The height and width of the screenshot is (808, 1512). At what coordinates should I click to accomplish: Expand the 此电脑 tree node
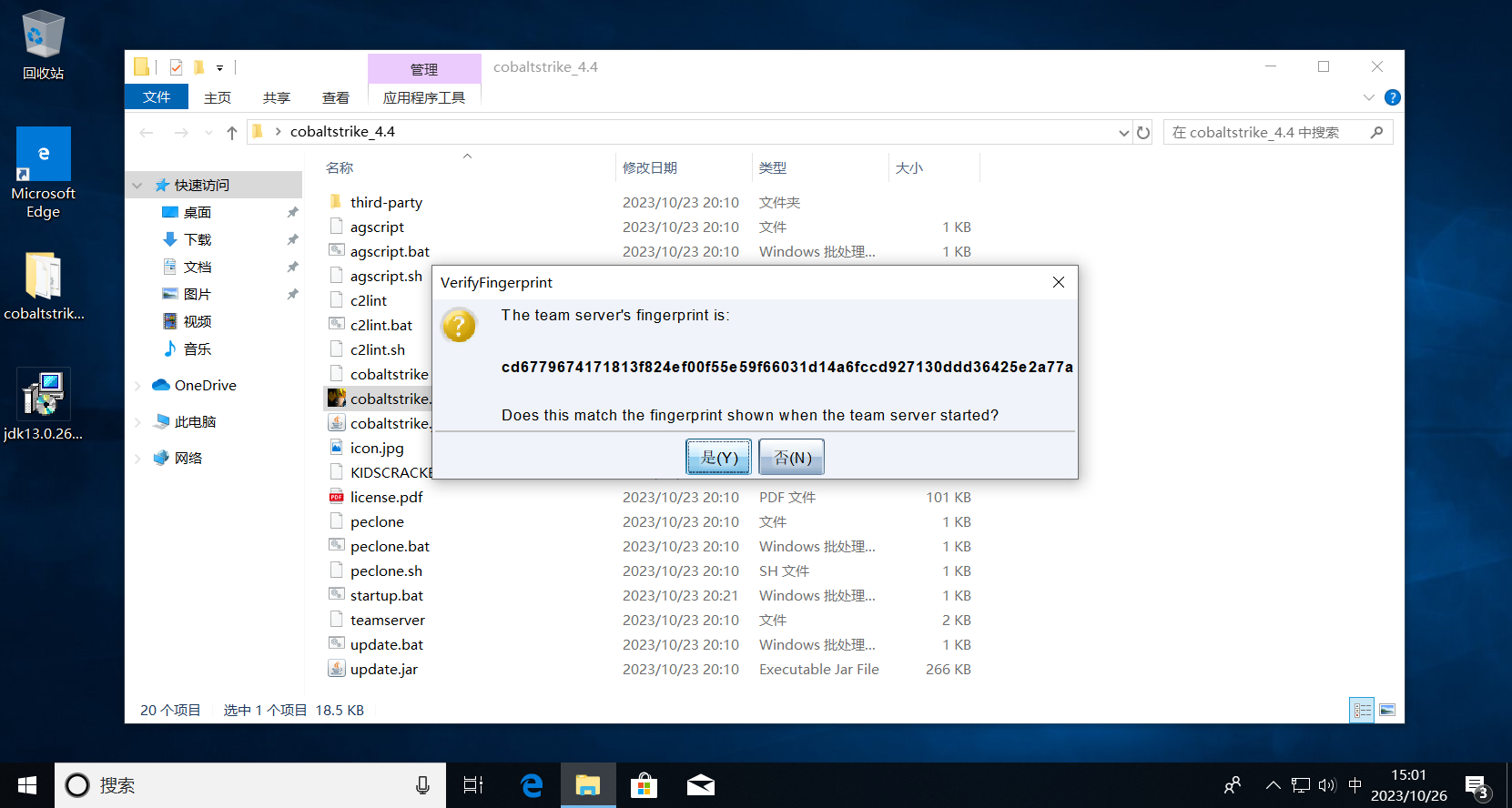(137, 422)
